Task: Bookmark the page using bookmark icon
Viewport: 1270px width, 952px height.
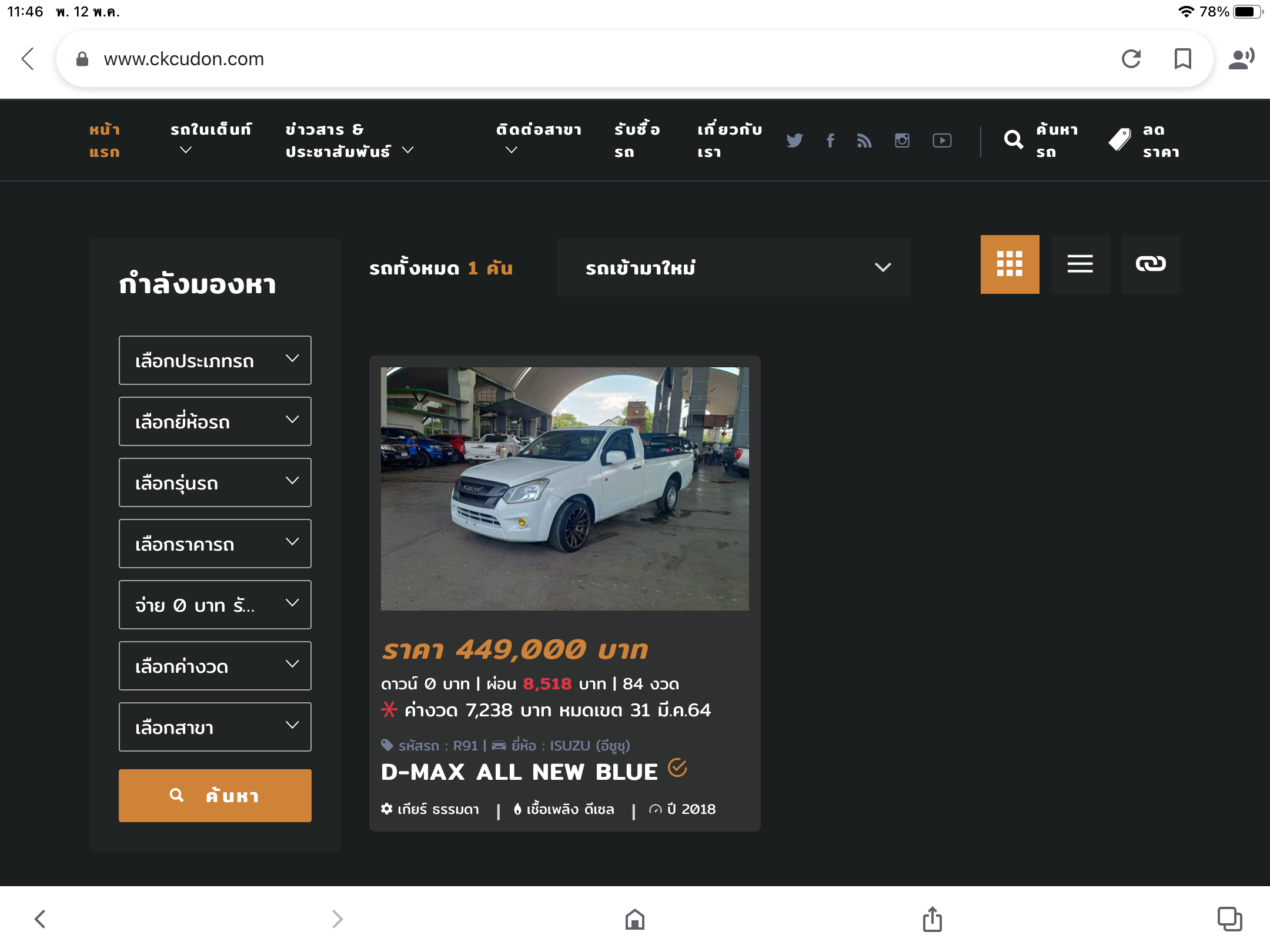Action: pyautogui.click(x=1182, y=59)
